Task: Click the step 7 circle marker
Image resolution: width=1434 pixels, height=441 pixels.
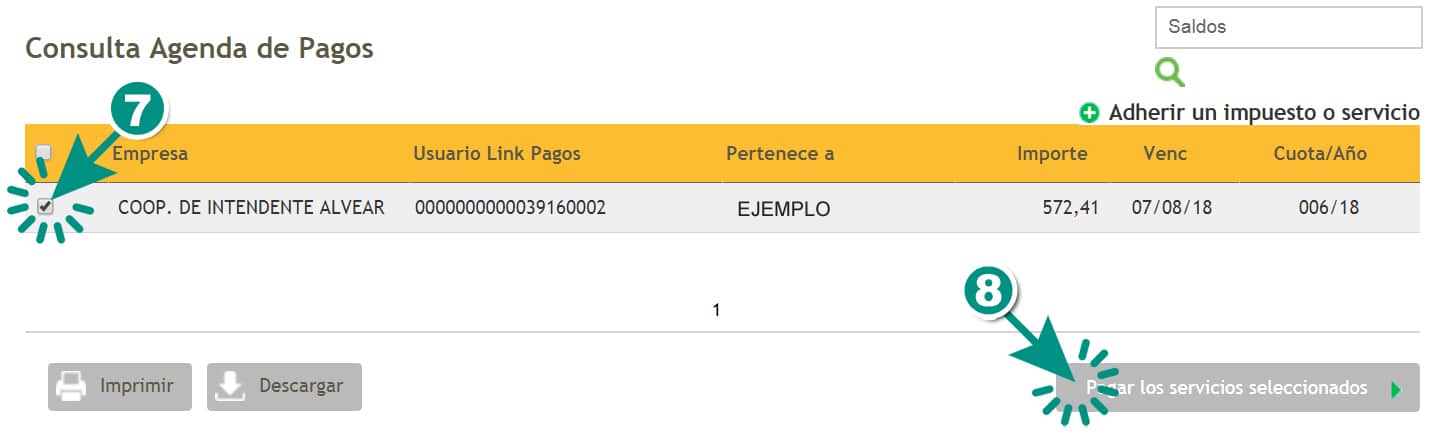Action: click(x=139, y=111)
